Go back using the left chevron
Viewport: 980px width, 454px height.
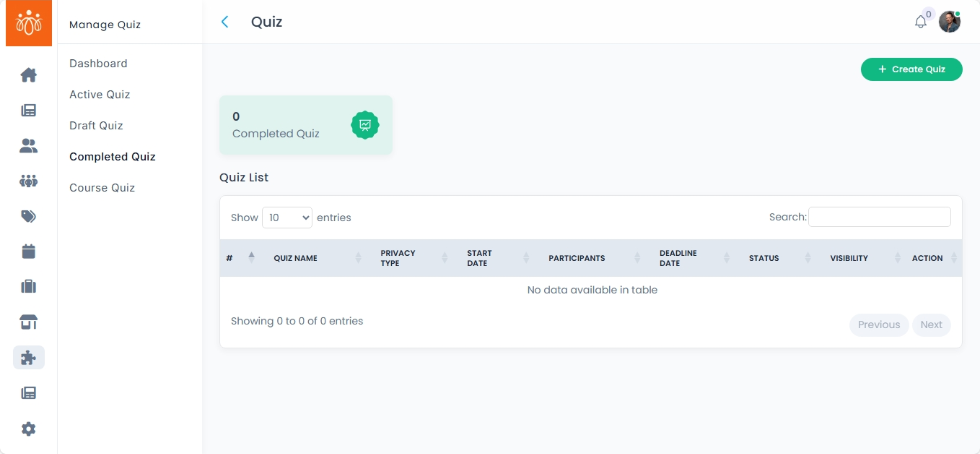click(x=225, y=22)
